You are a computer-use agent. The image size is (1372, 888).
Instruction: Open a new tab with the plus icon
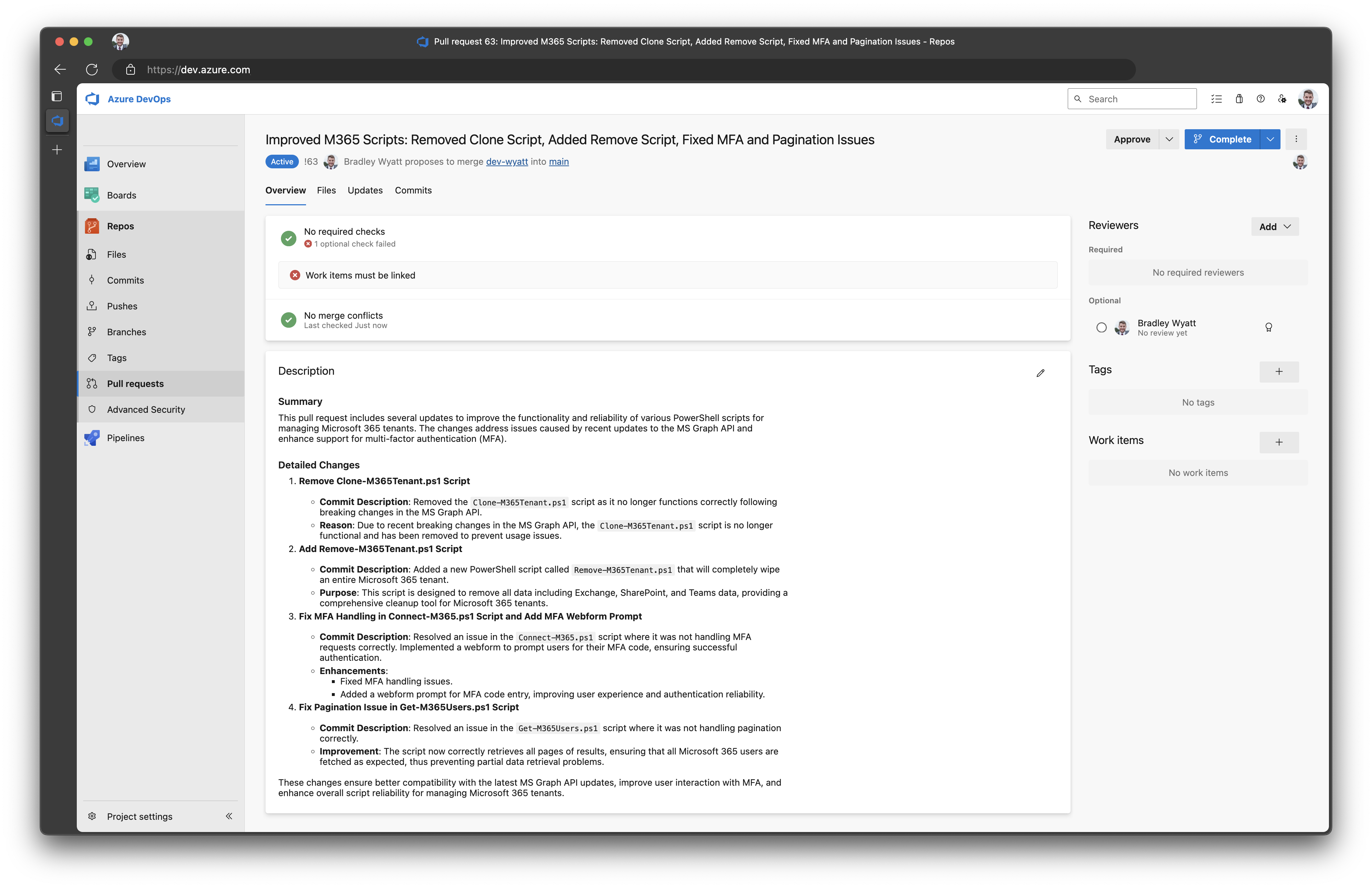click(x=56, y=150)
